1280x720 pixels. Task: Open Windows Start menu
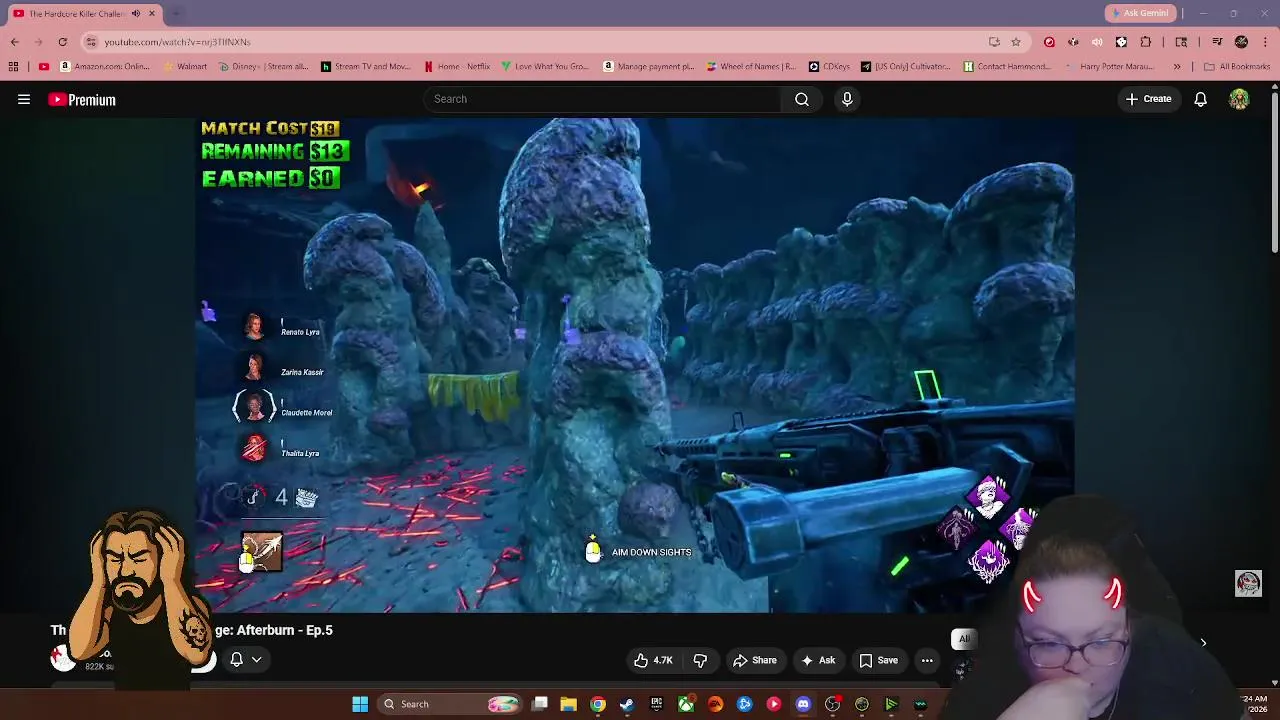click(x=360, y=704)
